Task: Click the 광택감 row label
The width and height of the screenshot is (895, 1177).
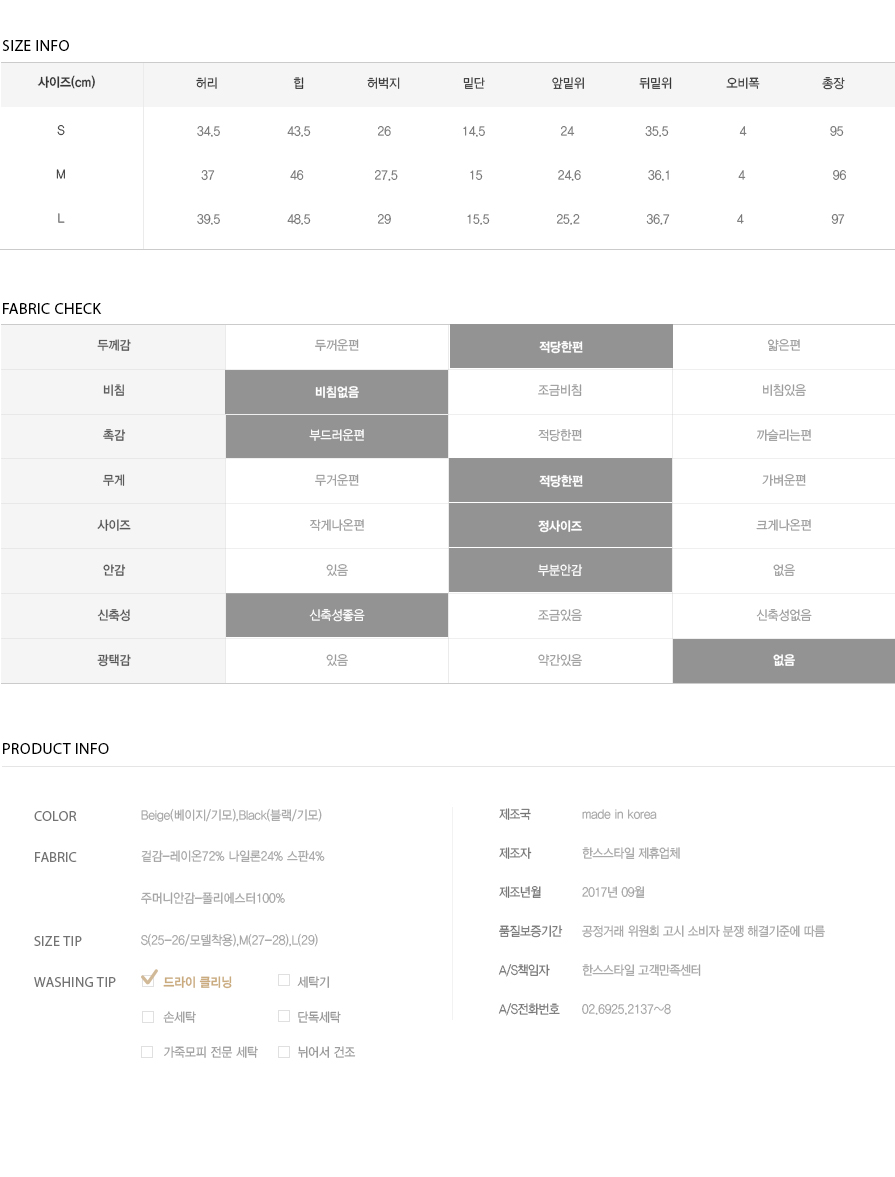Action: 113,661
